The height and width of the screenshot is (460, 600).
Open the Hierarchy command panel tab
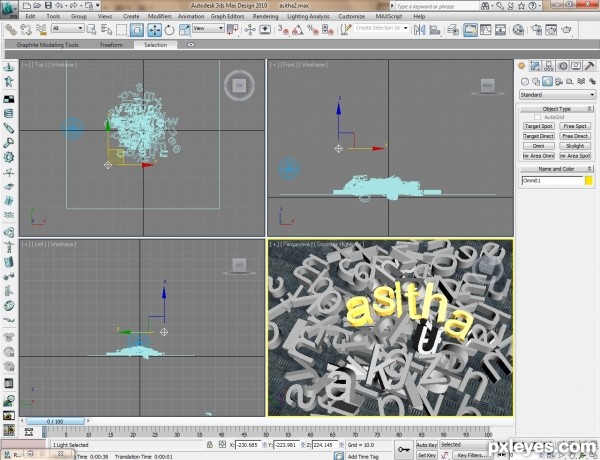[x=549, y=66]
